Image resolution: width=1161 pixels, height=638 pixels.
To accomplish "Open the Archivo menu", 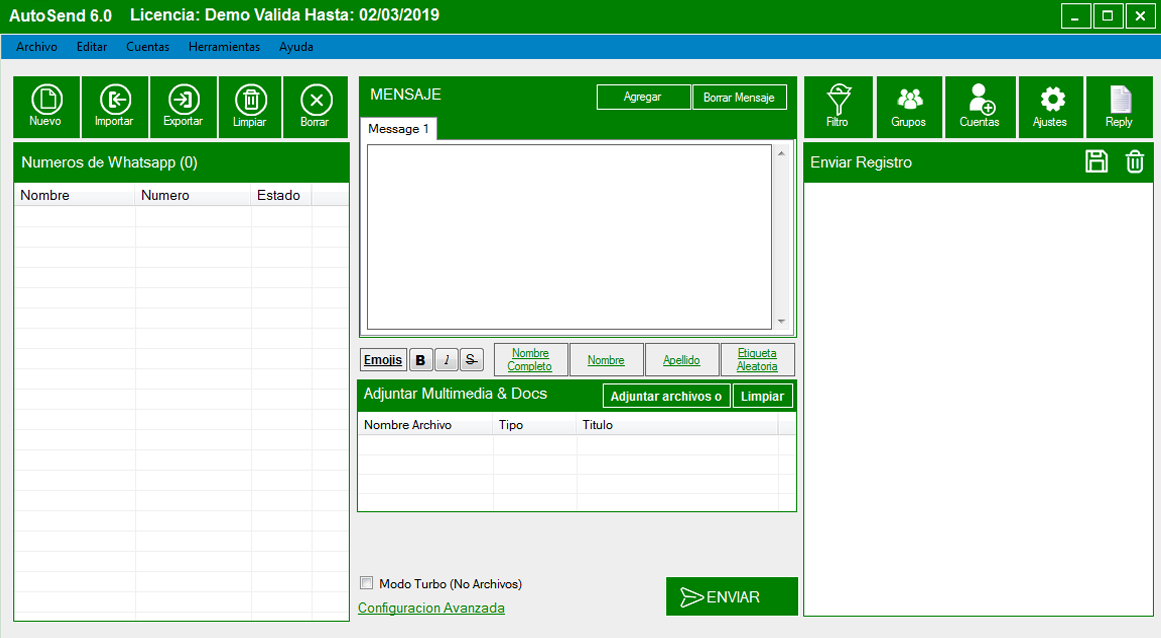I will click(x=37, y=47).
